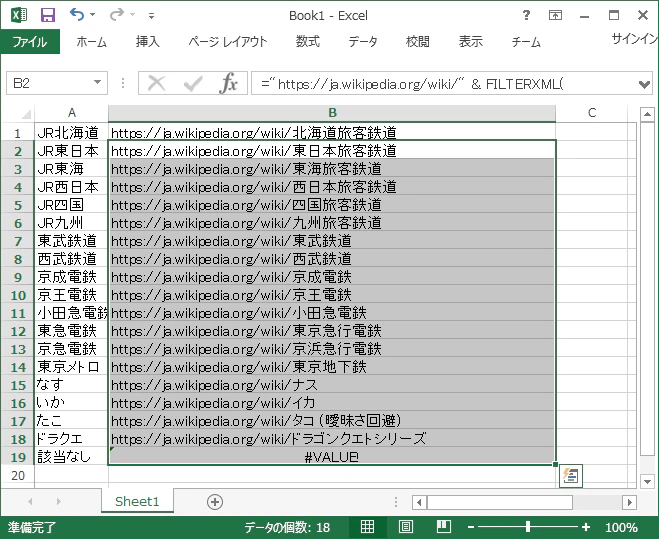This screenshot has height=539, width=659.
Task: Open the Insert Function fx dialog
Action: (228, 83)
